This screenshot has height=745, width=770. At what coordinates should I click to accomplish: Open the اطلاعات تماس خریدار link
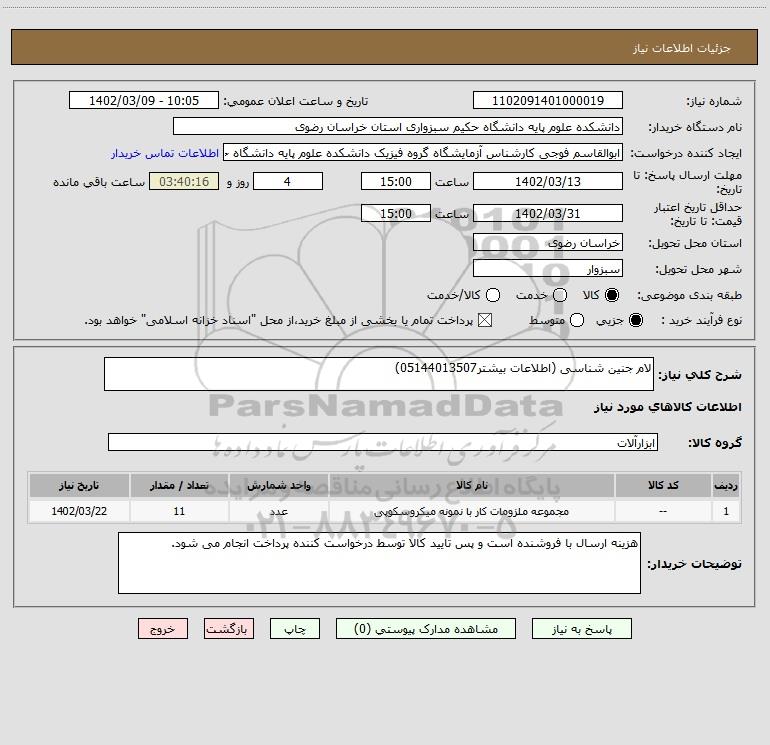(x=165, y=153)
